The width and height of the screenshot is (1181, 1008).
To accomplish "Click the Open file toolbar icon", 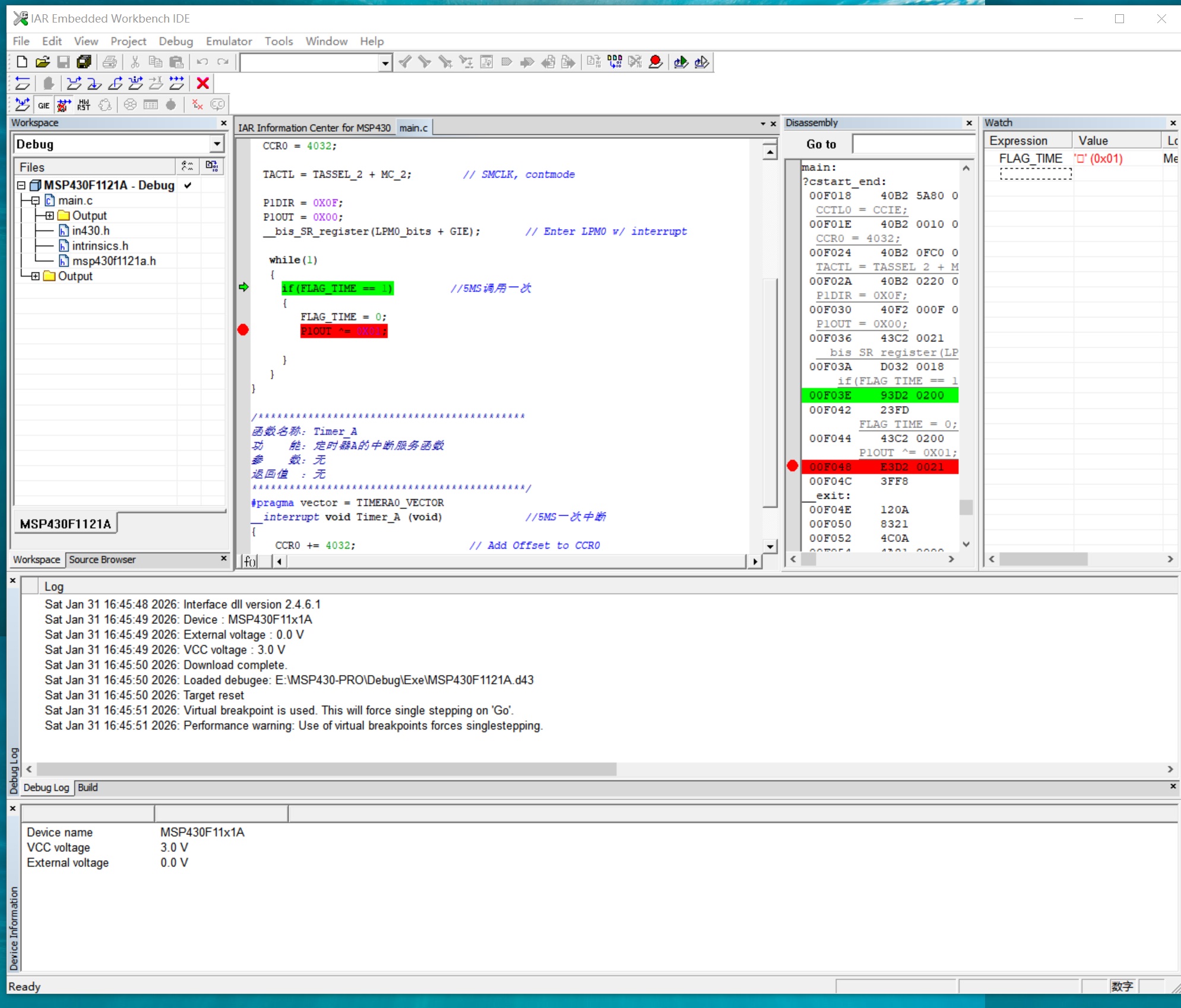I will pos(43,62).
